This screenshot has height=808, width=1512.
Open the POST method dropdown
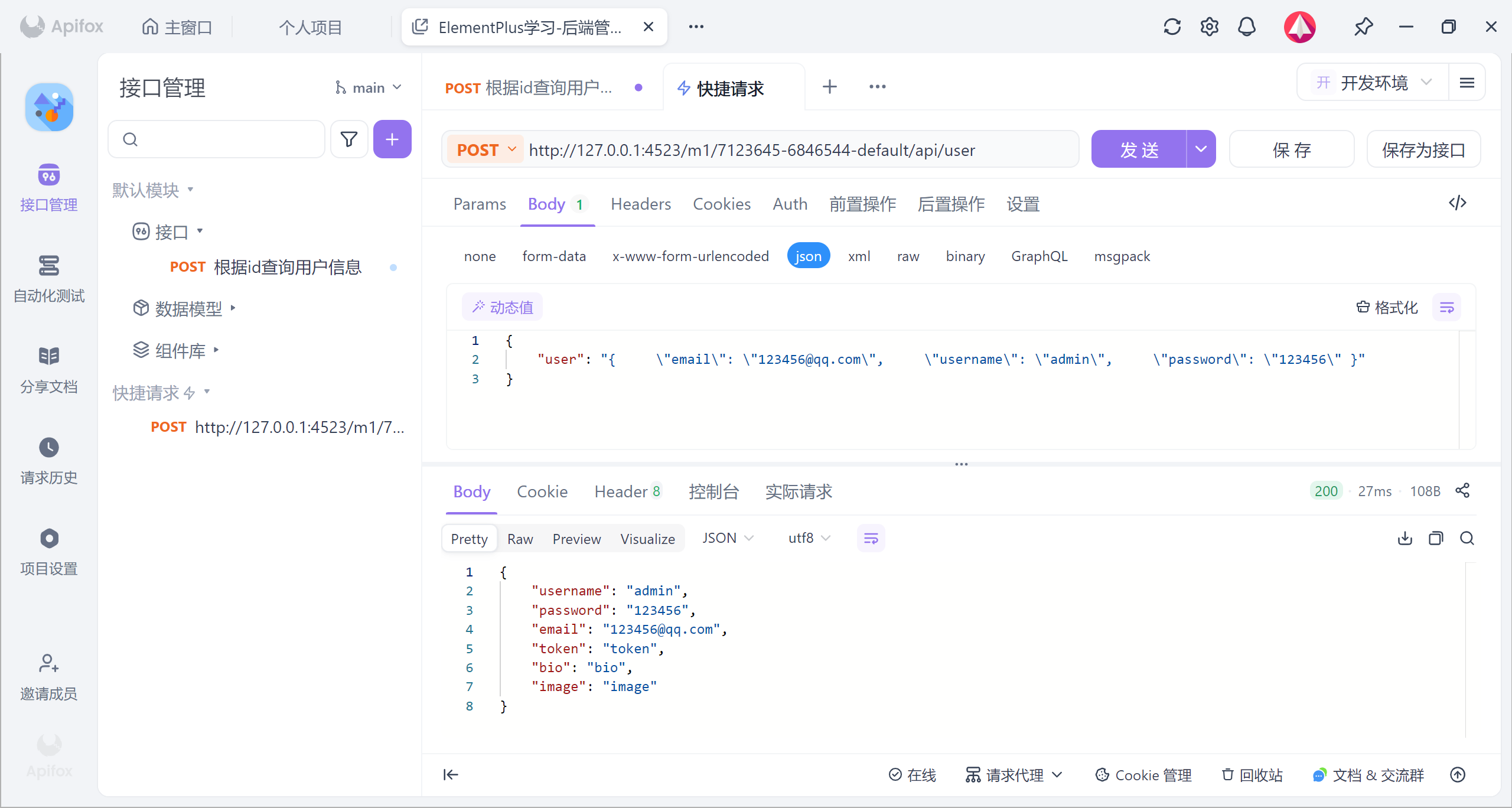(x=486, y=150)
